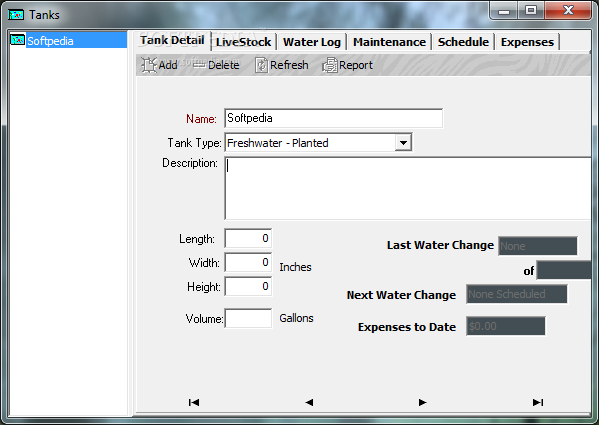Click the Volume input field
Screen dimensions: 599x425
[248, 318]
